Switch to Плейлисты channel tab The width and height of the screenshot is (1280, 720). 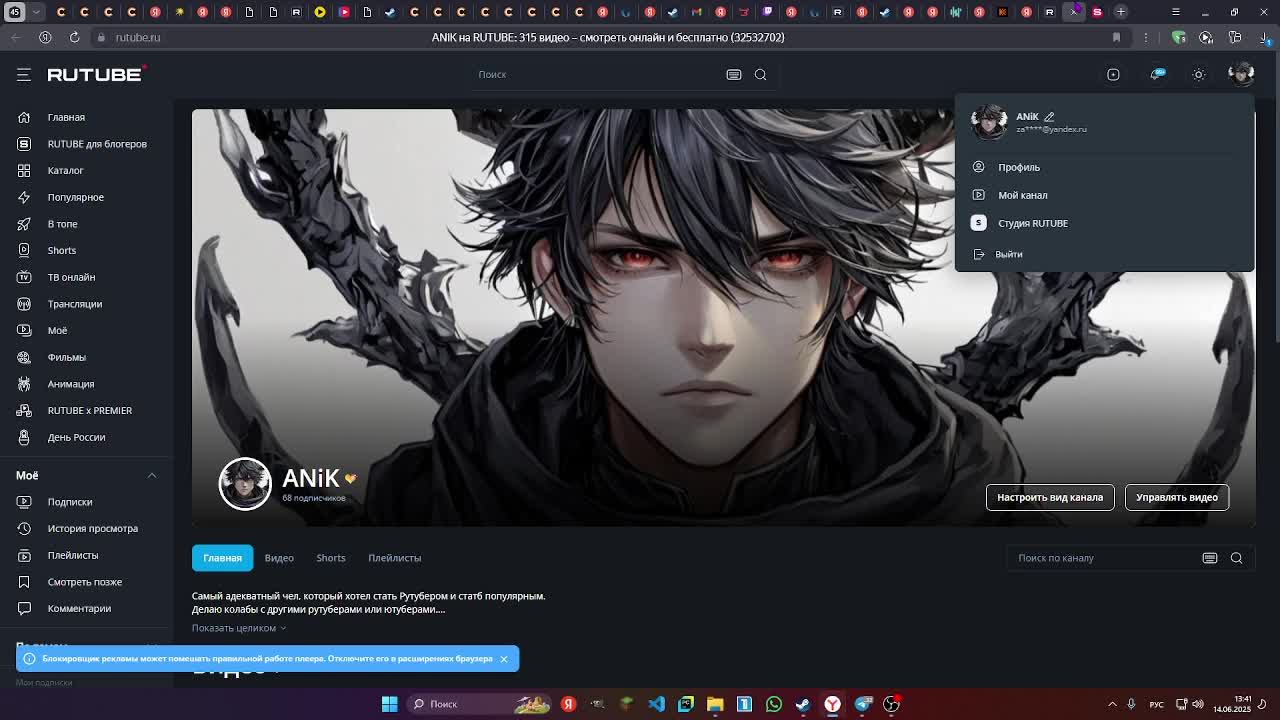[x=394, y=558]
